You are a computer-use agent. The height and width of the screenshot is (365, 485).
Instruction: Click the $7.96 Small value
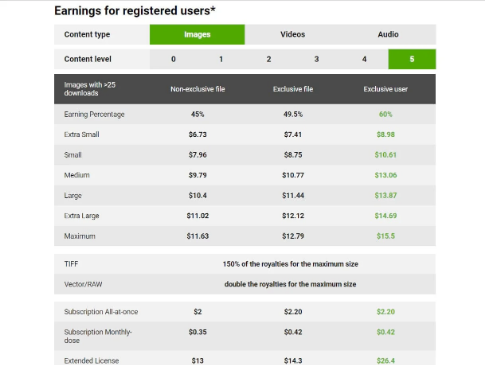click(198, 155)
